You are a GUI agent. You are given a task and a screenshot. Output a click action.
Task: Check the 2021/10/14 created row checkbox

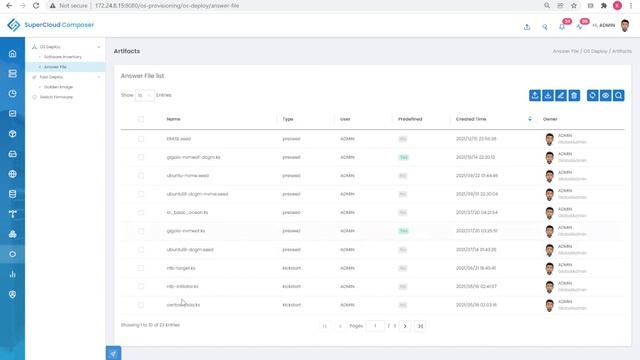coord(141,157)
